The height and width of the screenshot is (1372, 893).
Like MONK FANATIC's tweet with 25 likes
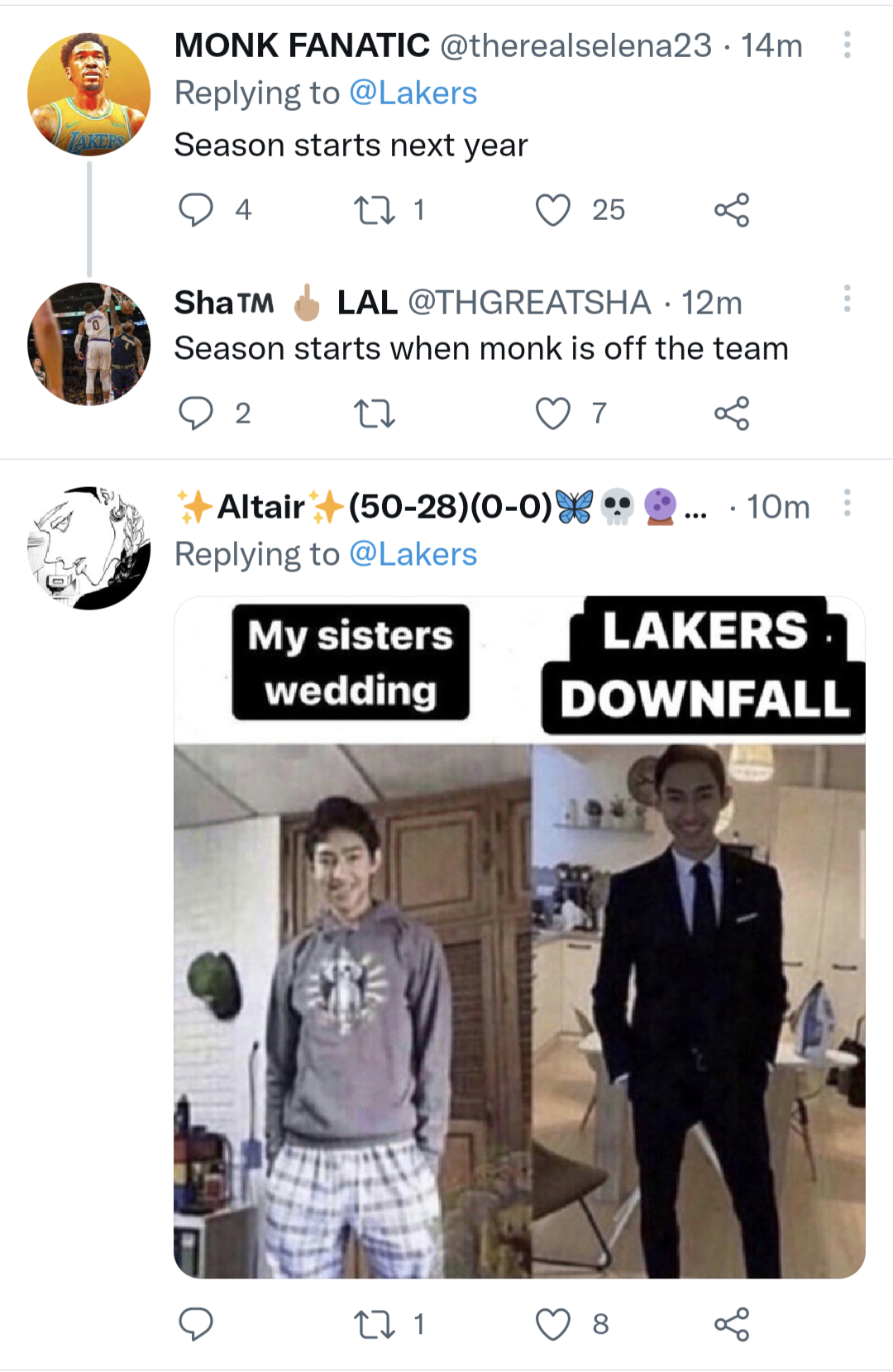pyautogui.click(x=553, y=209)
